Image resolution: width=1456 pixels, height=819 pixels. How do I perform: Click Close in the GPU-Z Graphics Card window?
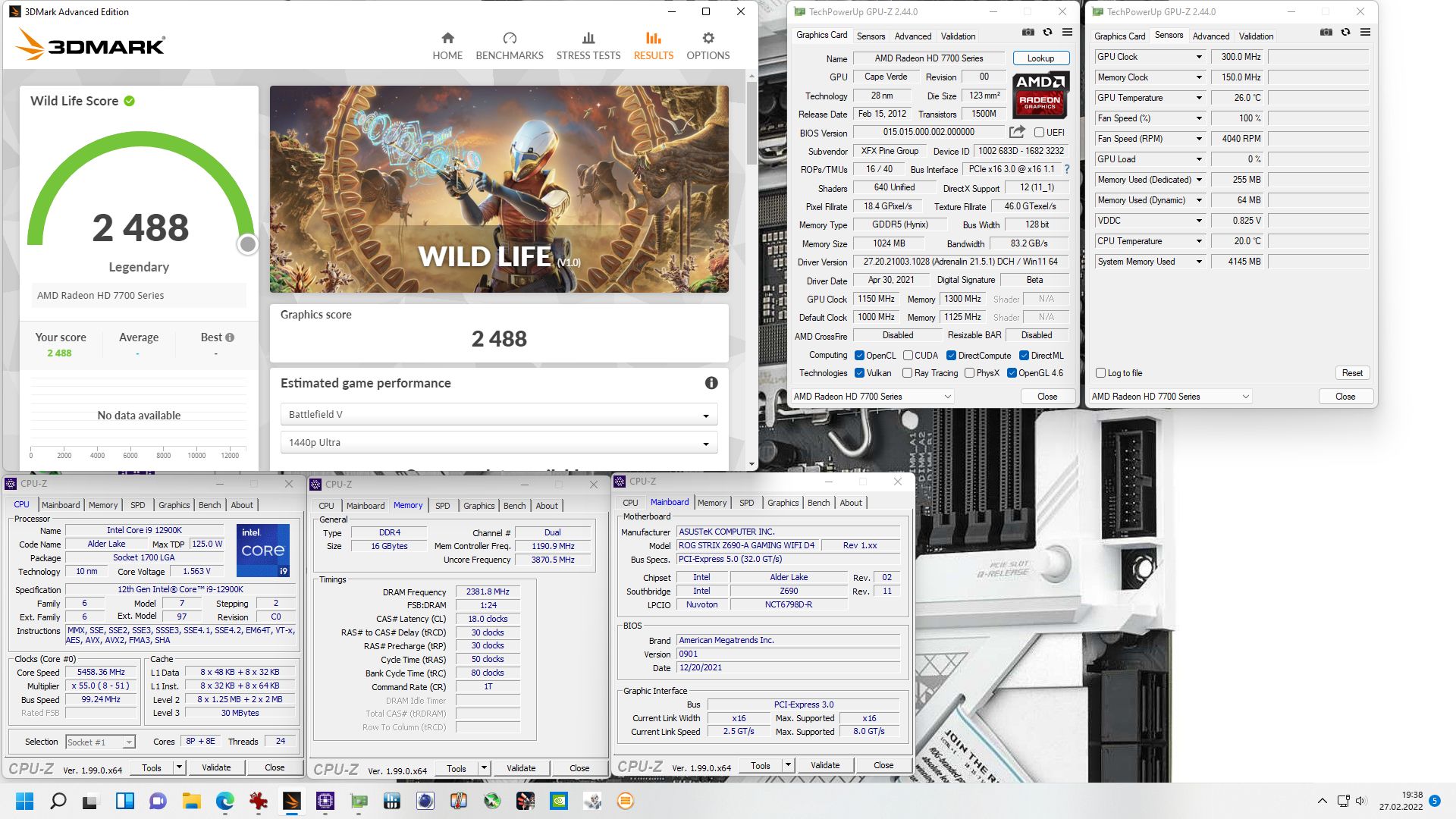click(1047, 397)
